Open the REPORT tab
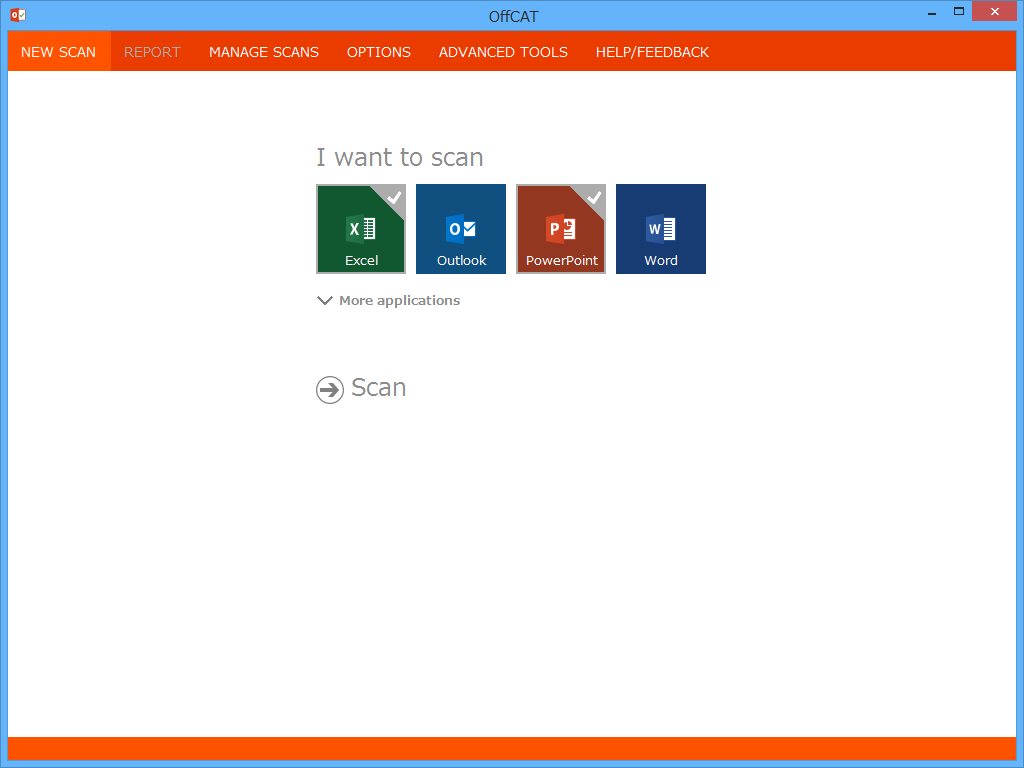Viewport: 1024px width, 768px height. pyautogui.click(x=152, y=52)
